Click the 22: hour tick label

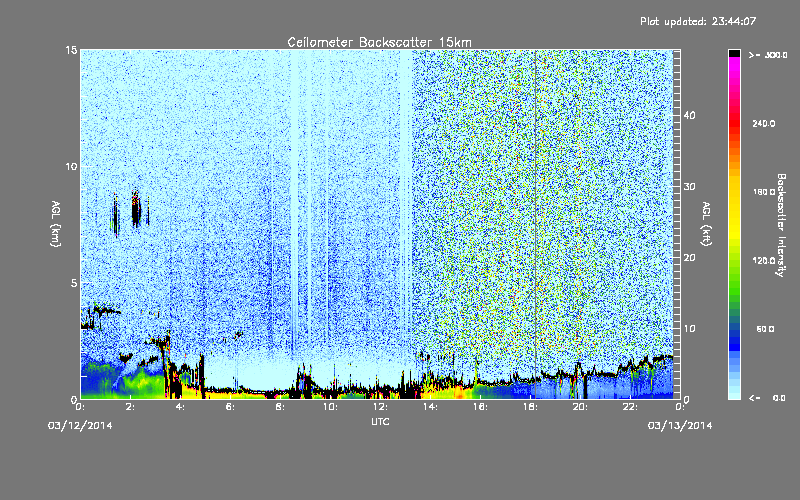click(x=630, y=407)
